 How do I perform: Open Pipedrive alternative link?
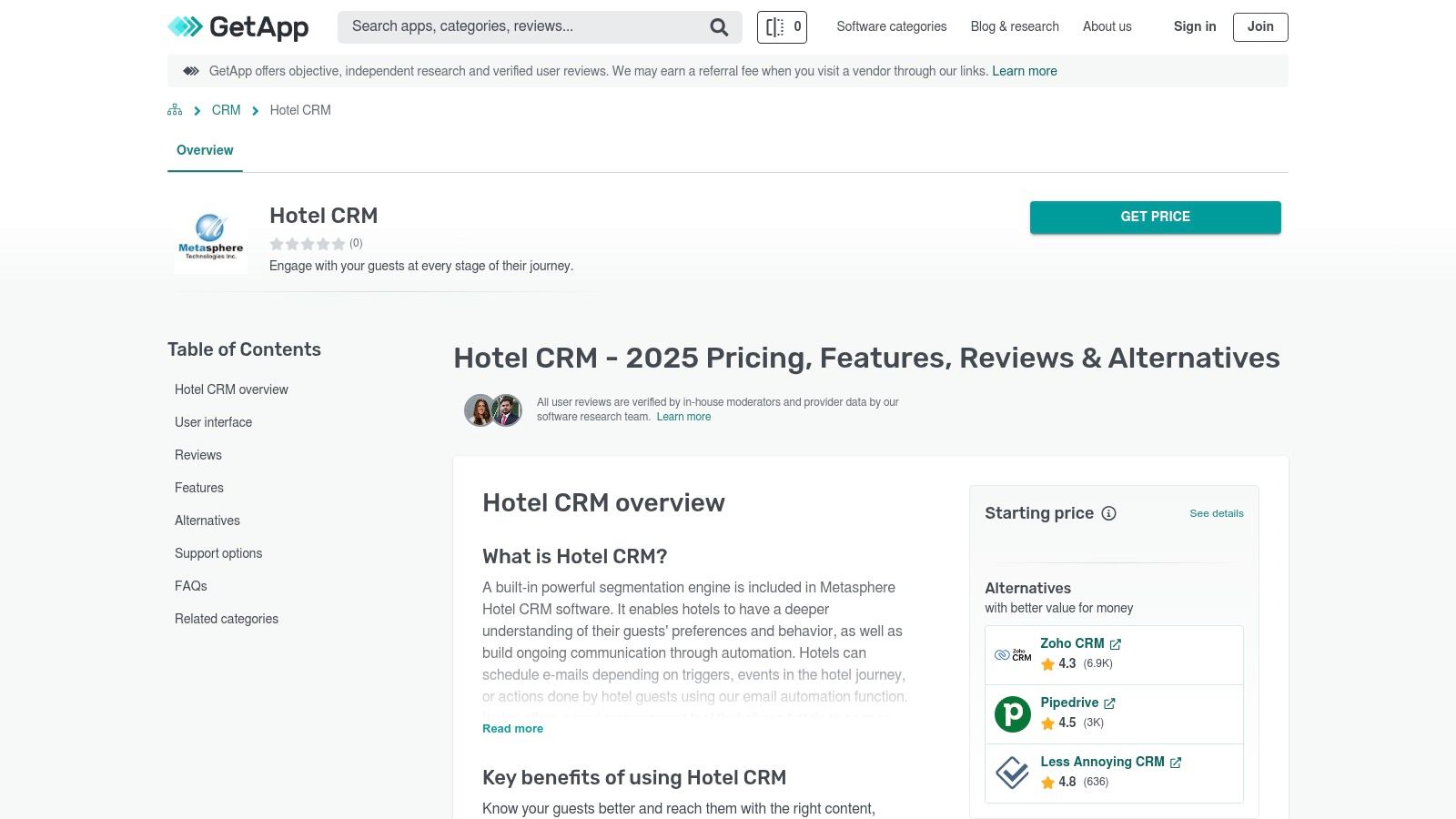click(x=1069, y=703)
